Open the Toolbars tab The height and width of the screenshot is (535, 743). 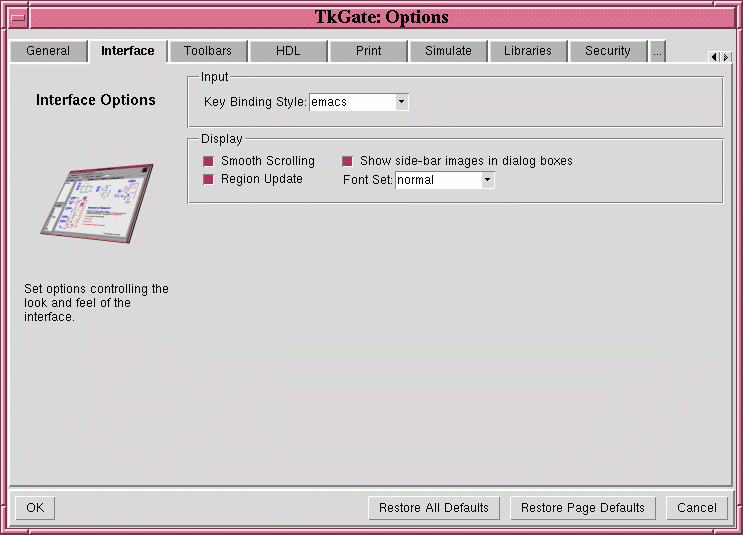click(207, 51)
